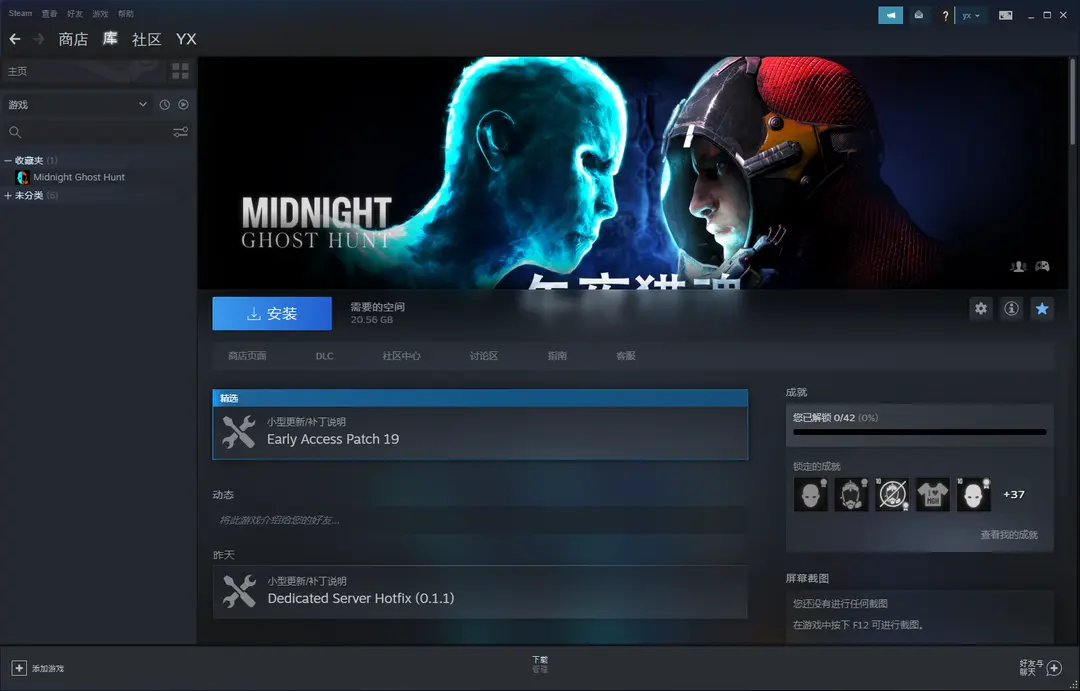
Task: Click the controller icon on hero banner
Action: 1042,267
